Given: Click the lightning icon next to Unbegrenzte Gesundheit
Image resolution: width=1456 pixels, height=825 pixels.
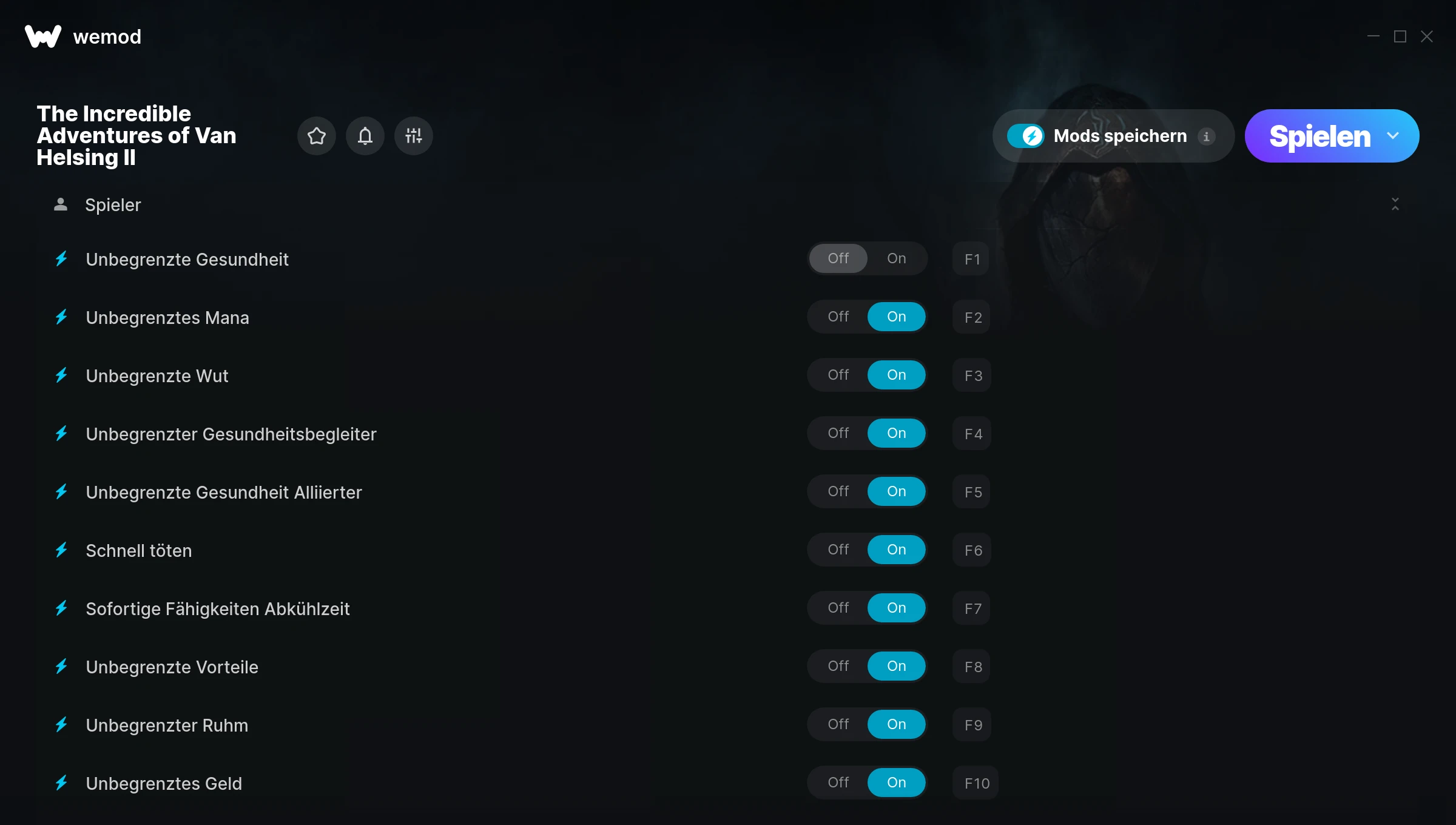Looking at the screenshot, I should [x=61, y=259].
